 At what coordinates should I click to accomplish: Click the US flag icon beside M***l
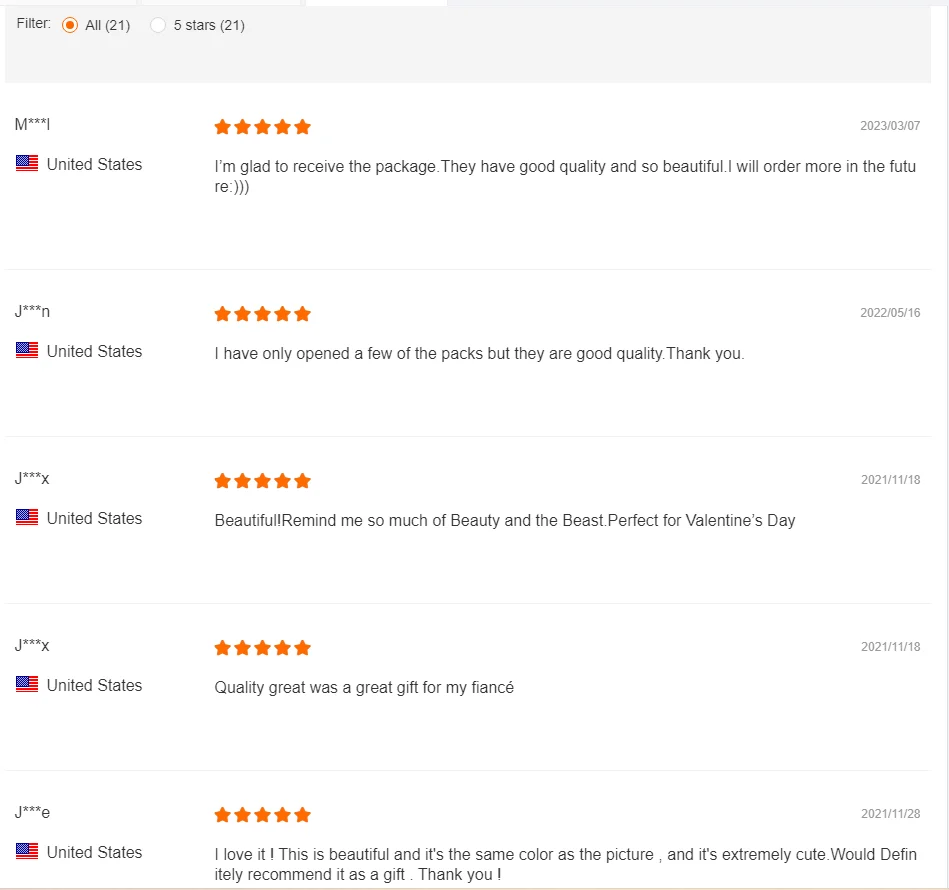[x=27, y=164]
